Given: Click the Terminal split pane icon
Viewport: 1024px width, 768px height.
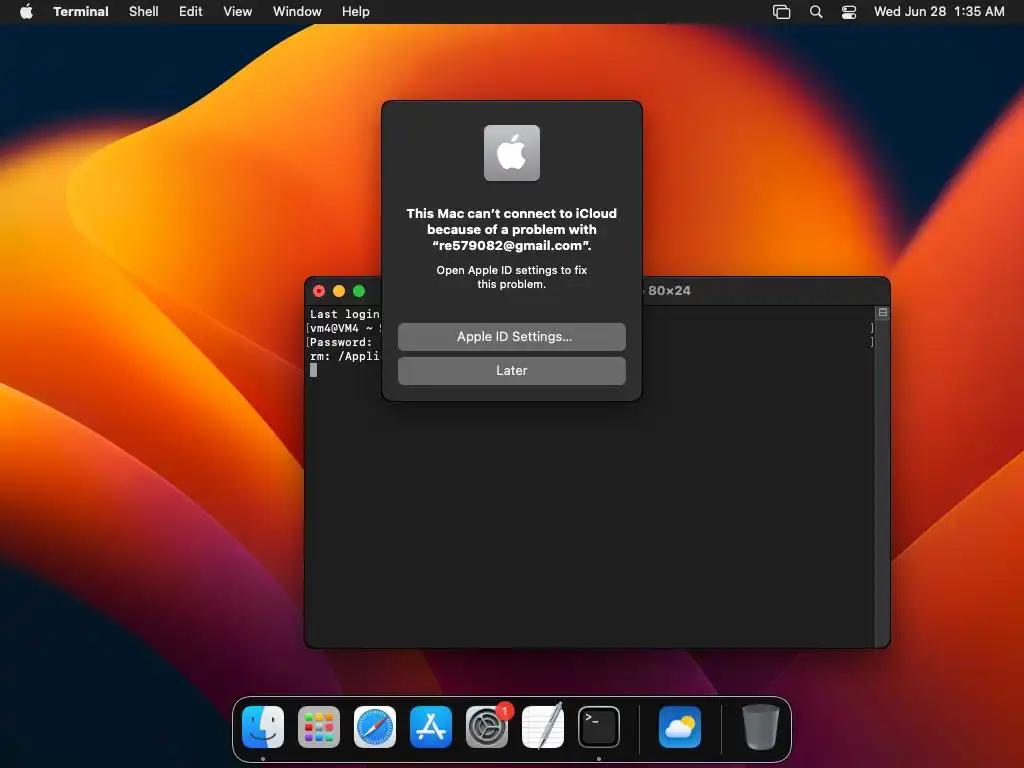Looking at the screenshot, I should (x=882, y=313).
